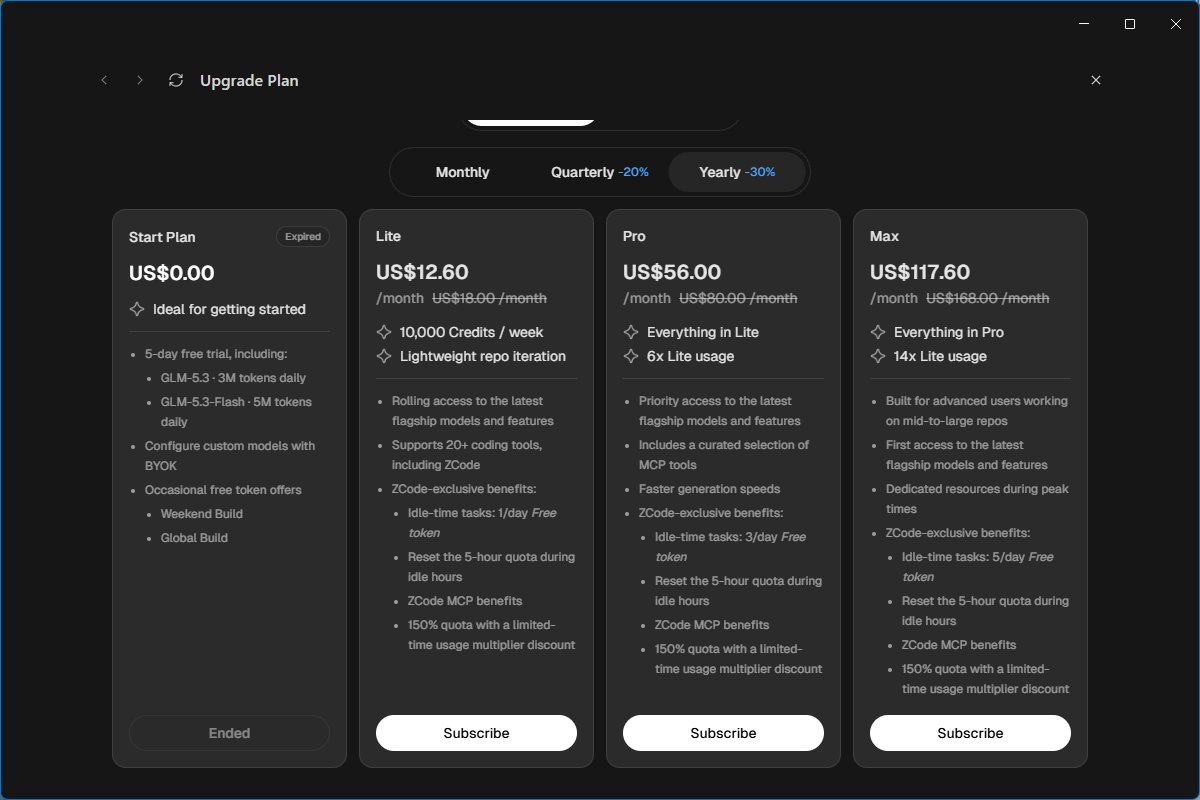Click 'Configure custom models with BYOK' text
The width and height of the screenshot is (1200, 800).
point(230,456)
